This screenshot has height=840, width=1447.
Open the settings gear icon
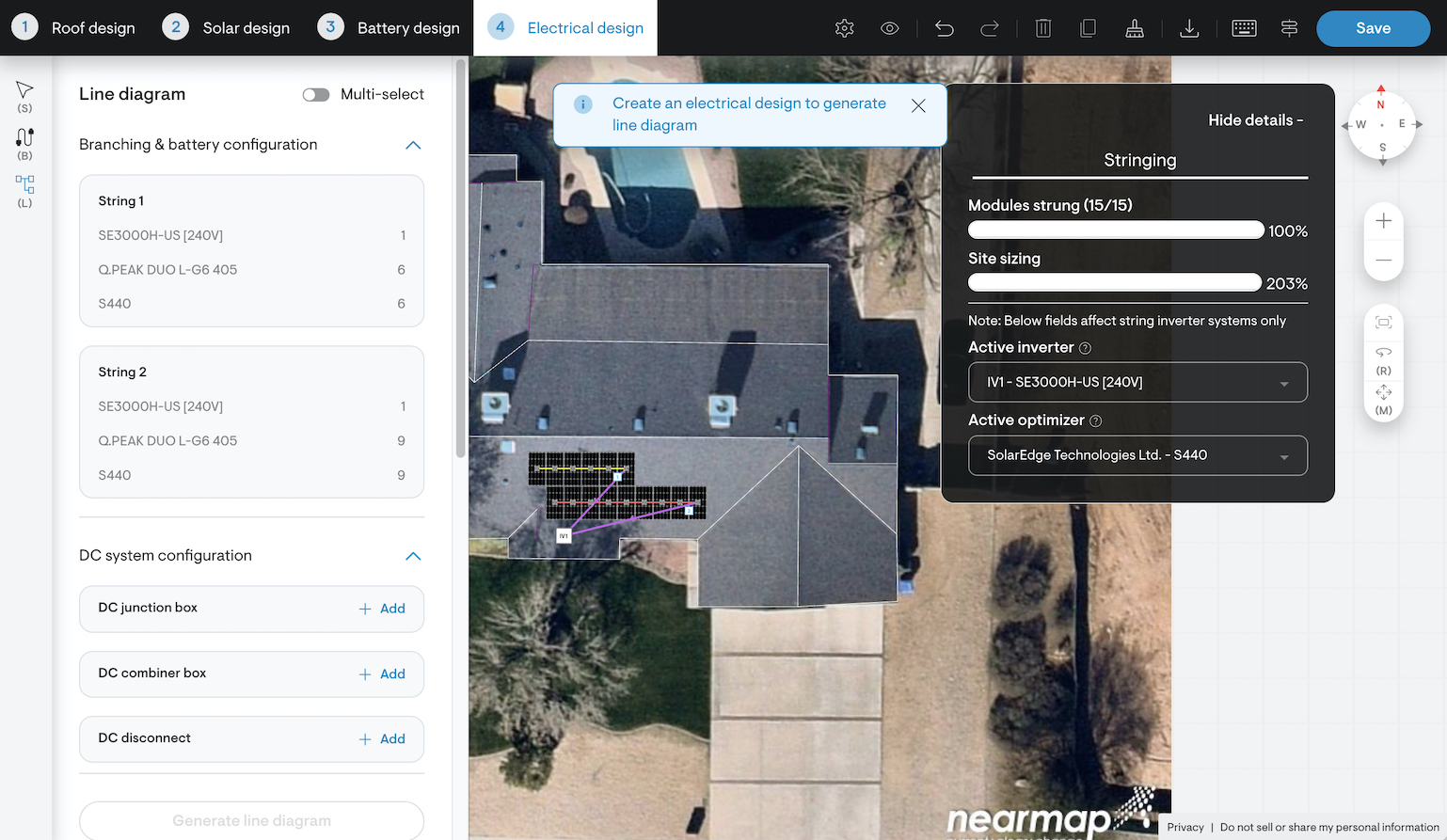[x=844, y=28]
